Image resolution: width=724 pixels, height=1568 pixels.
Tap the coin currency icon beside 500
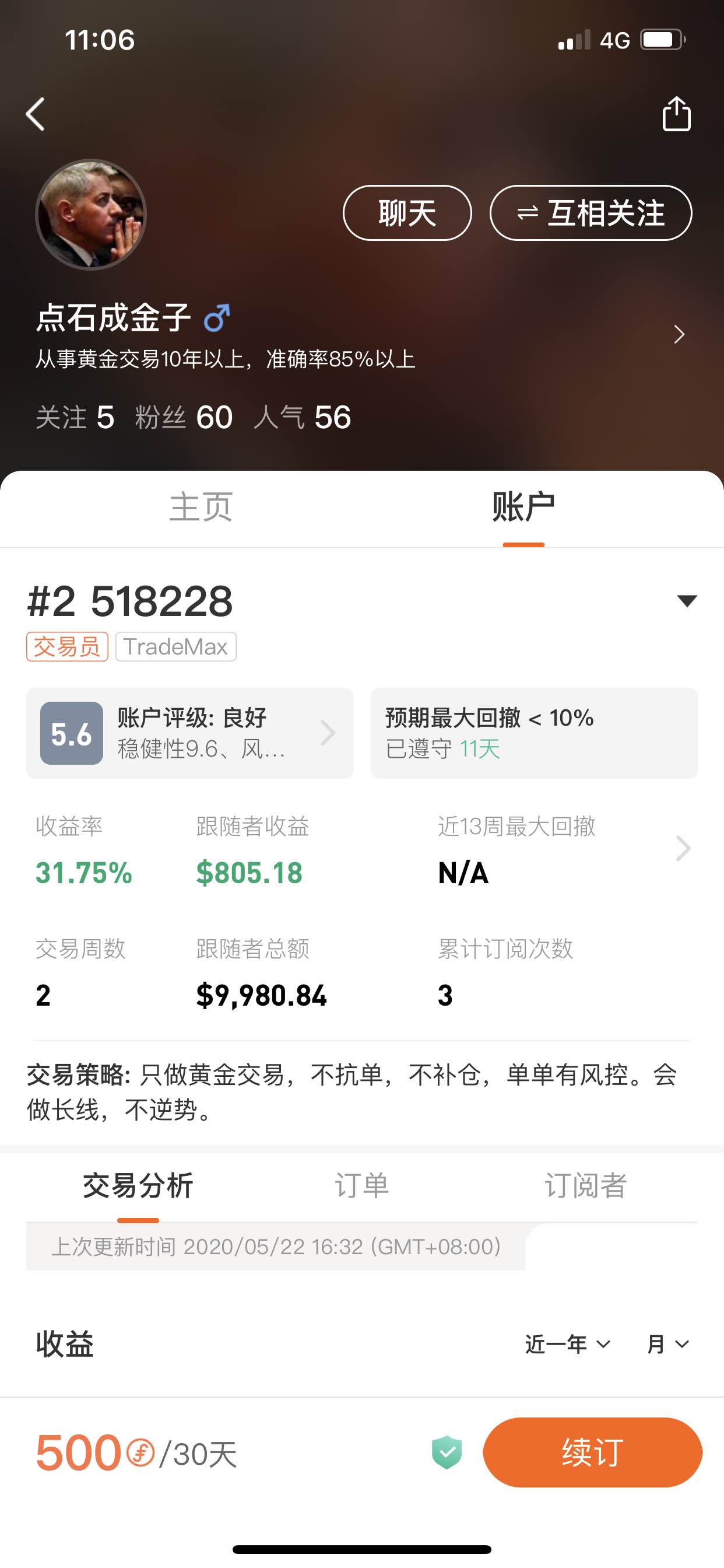140,1453
